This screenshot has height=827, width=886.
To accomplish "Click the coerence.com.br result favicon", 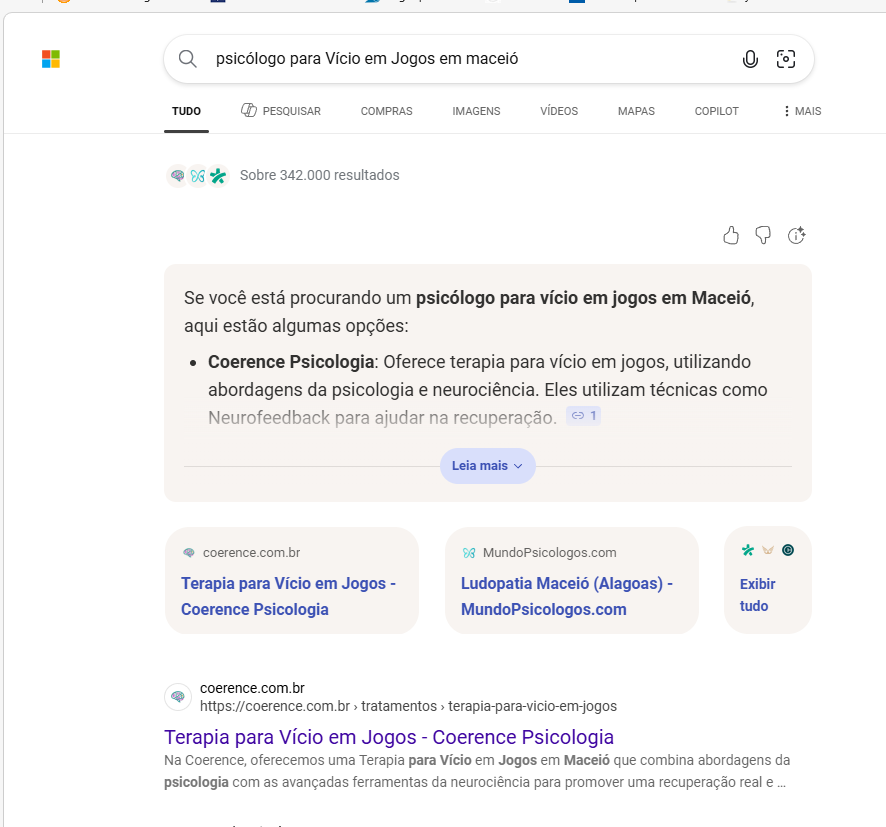I will (x=178, y=697).
